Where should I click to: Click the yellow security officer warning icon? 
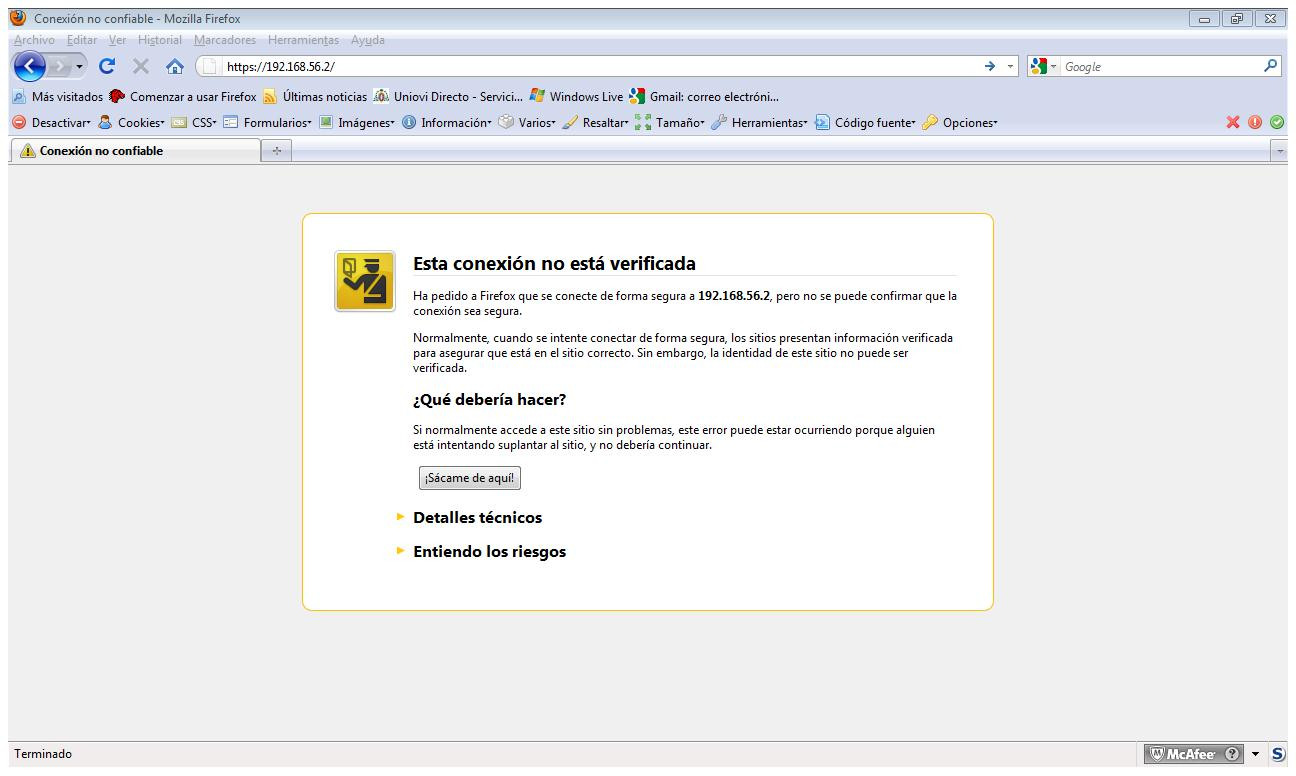364,281
